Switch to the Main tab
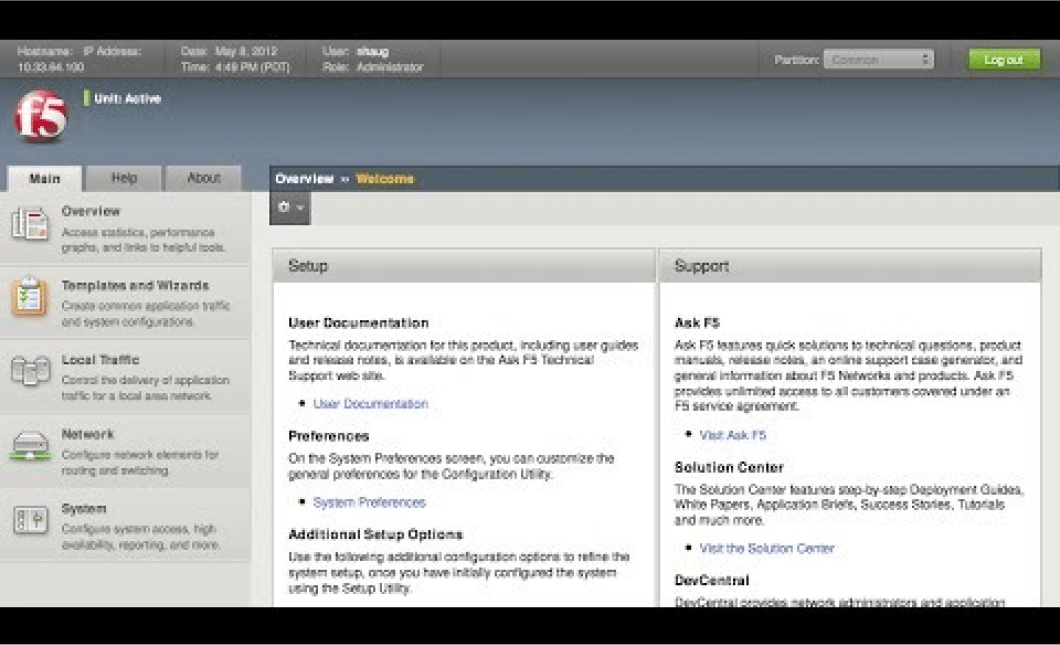 (45, 178)
